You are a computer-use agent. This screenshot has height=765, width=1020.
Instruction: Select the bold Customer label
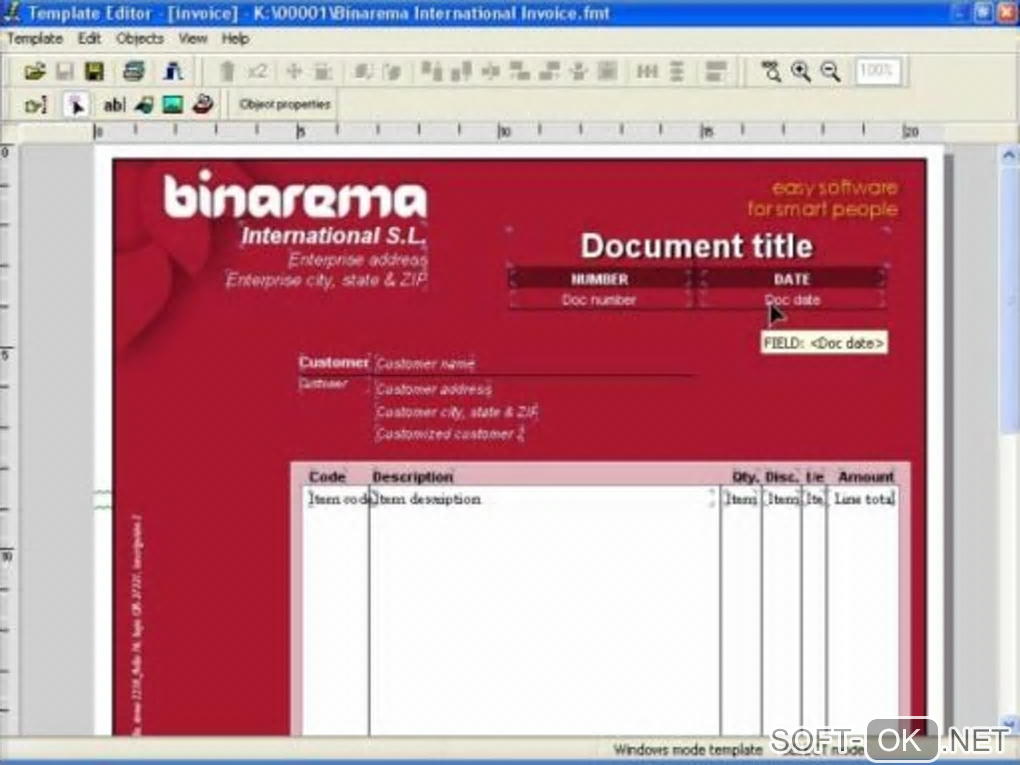click(334, 362)
